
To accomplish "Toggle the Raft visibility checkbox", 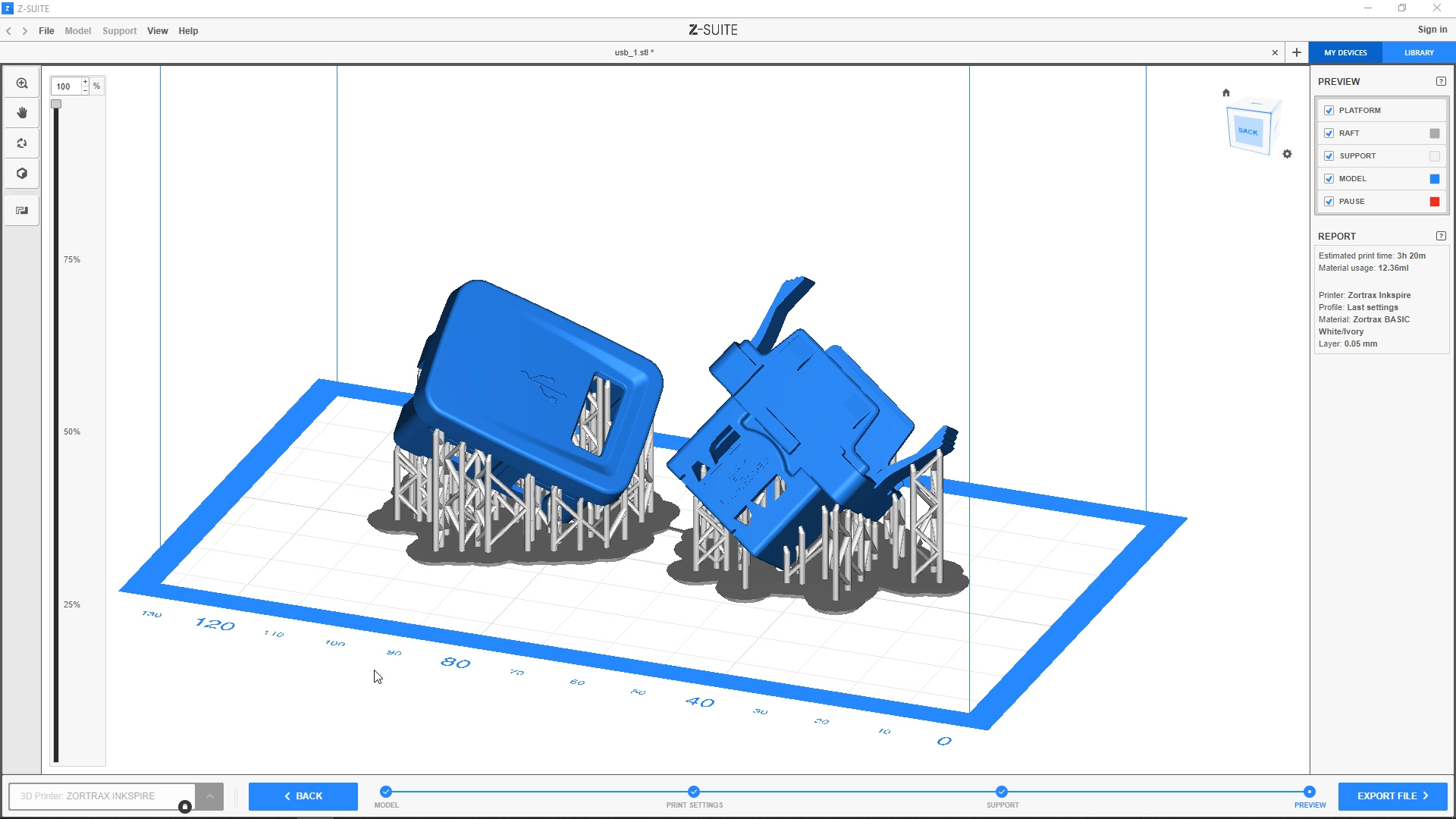I will (x=1329, y=133).
